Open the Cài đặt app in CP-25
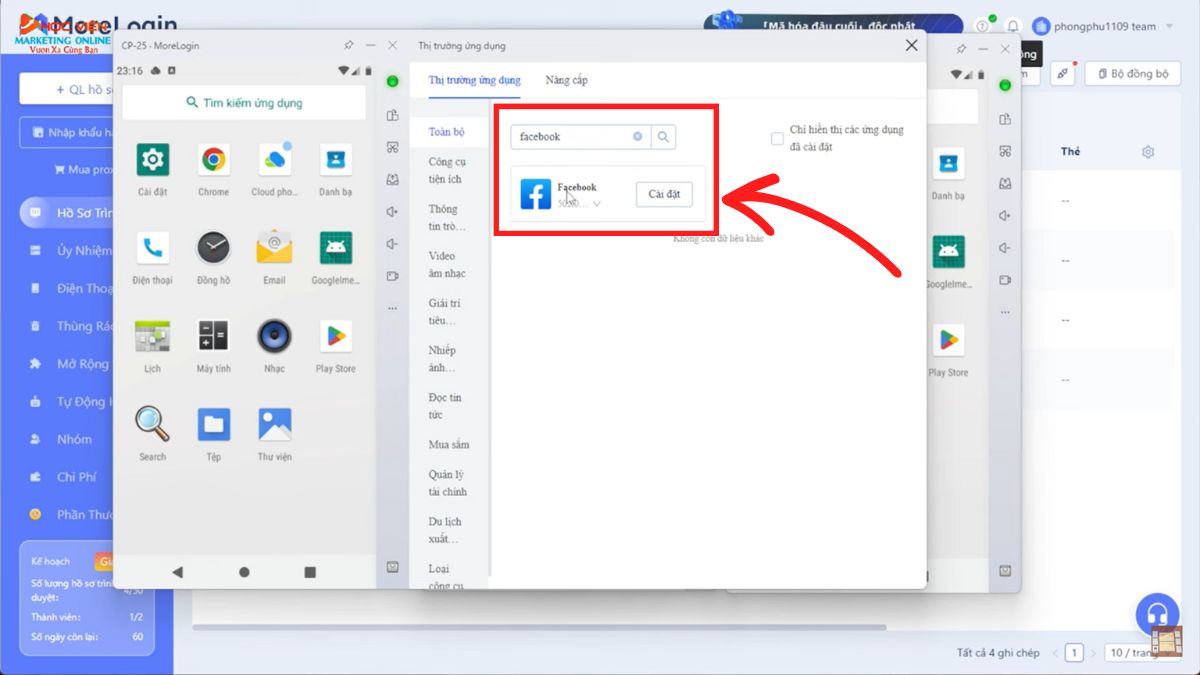Screen dimensions: 1200x675 tap(152, 160)
